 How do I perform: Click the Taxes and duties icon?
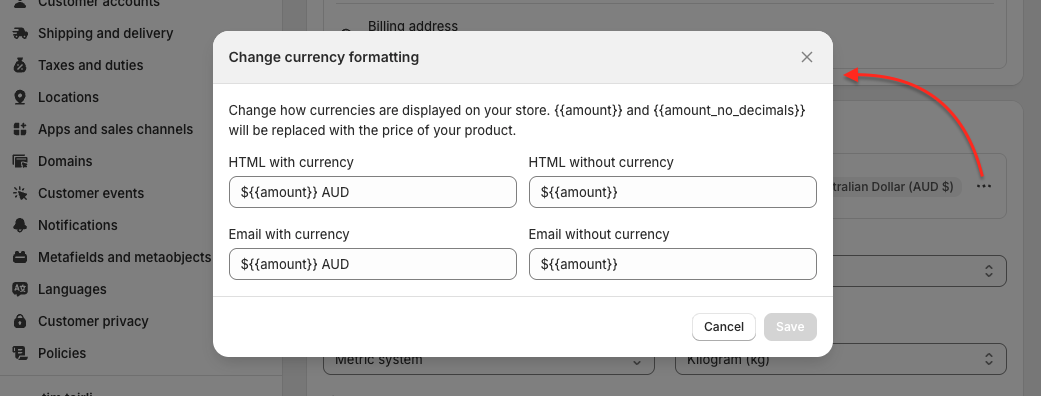(20, 65)
